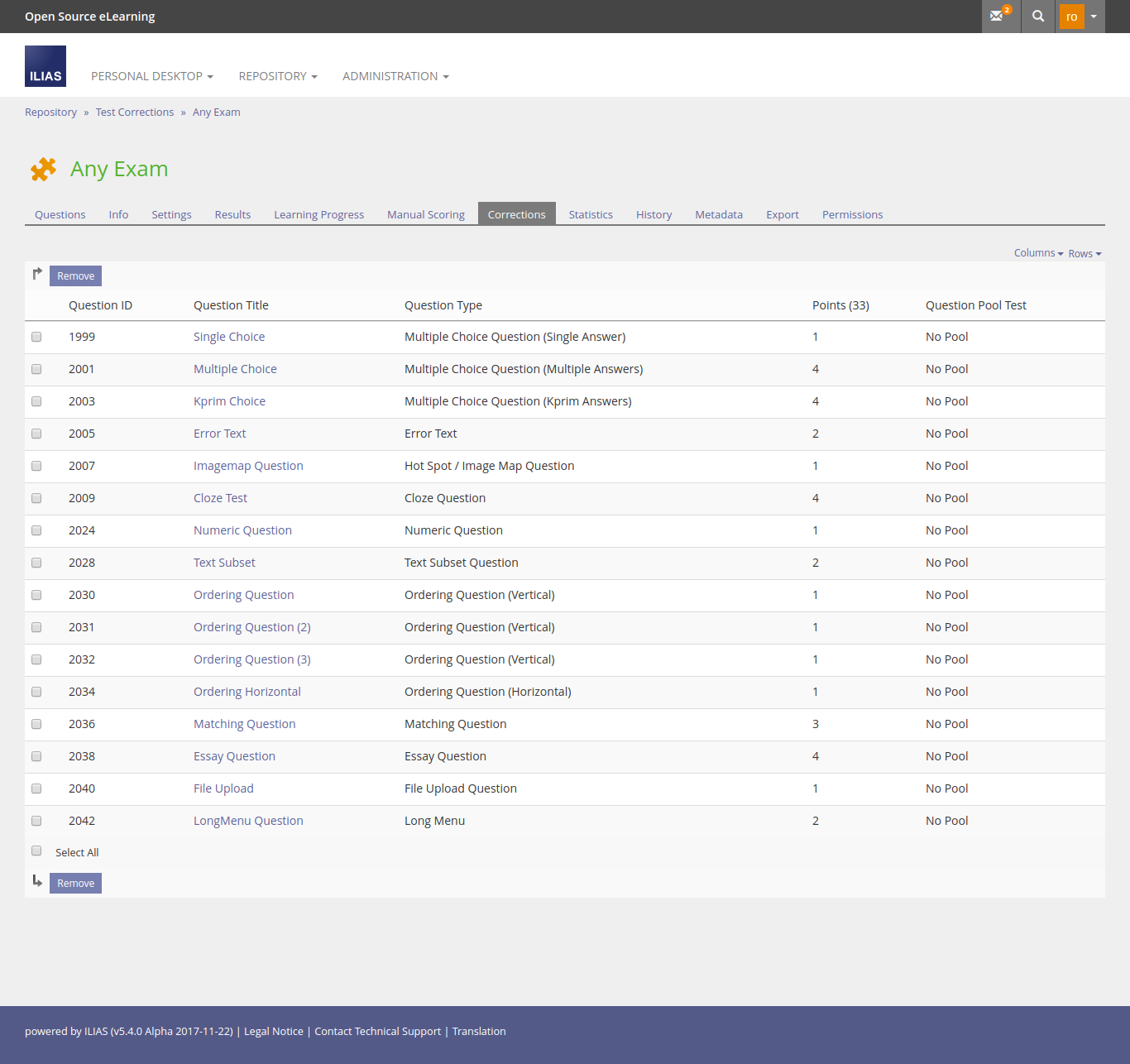Screen dimensions: 1130x1064
Task: Open the Manual Scoring tab
Action: [426, 214]
